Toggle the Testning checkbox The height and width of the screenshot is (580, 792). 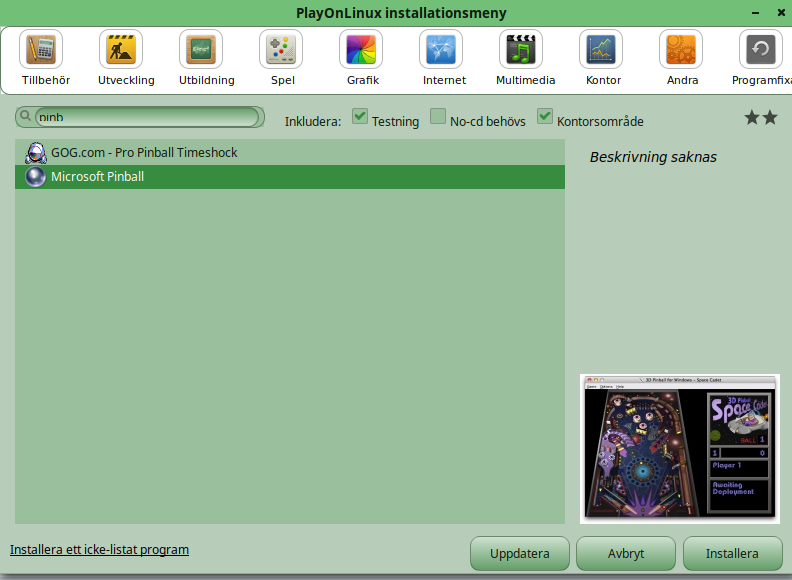(x=360, y=116)
